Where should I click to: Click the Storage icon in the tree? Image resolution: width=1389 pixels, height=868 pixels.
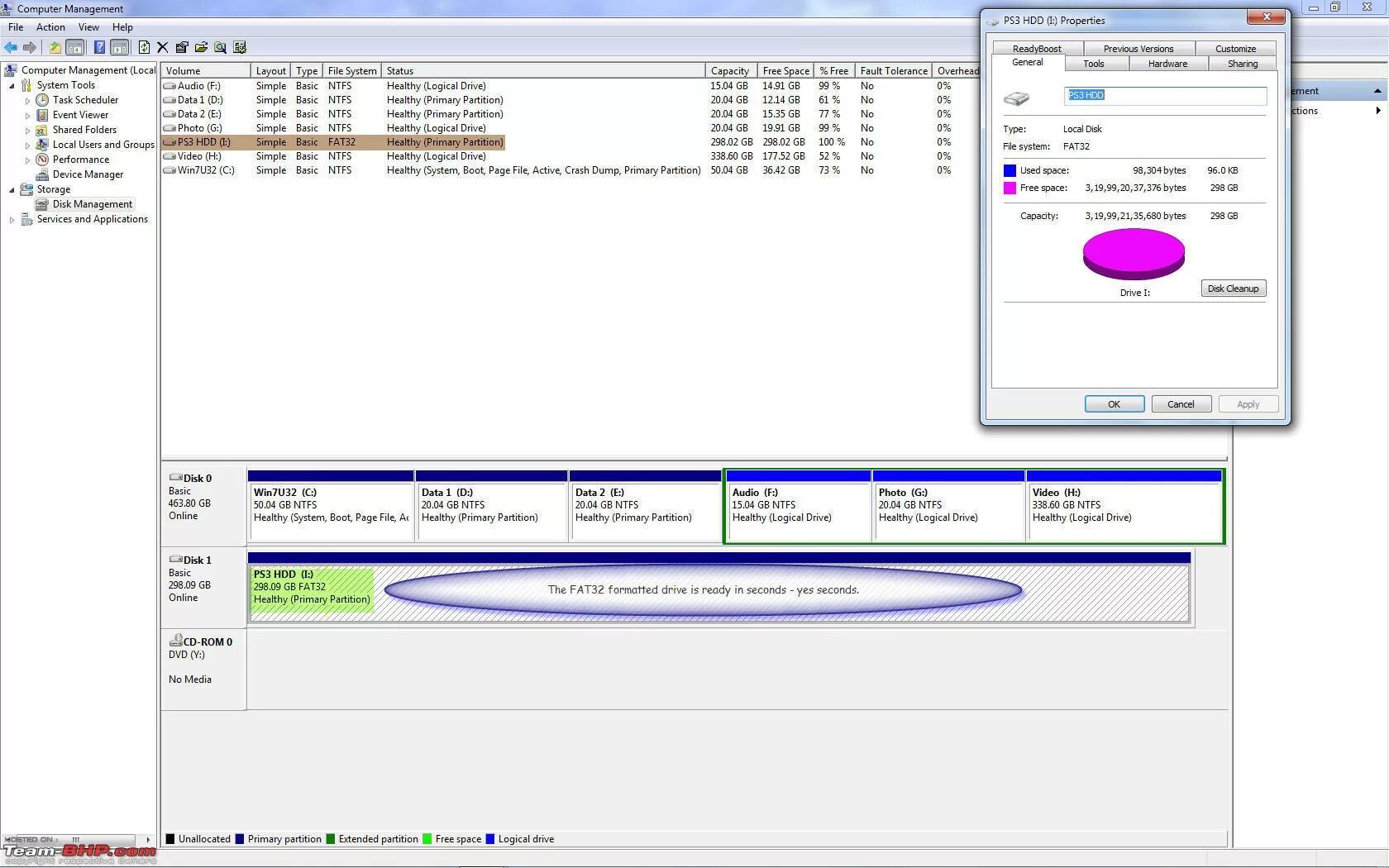(x=26, y=189)
